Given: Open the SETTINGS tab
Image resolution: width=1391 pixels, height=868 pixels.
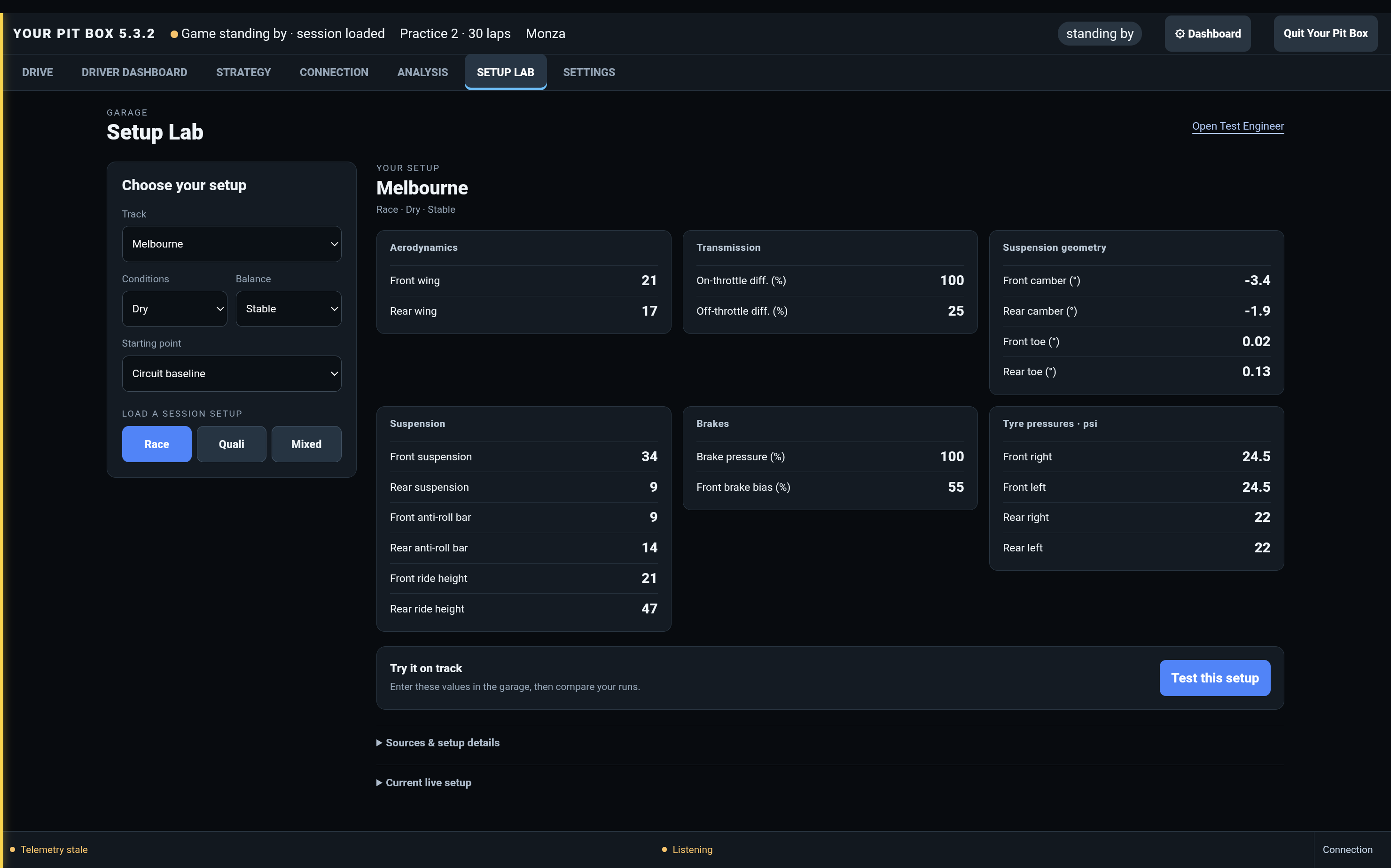Looking at the screenshot, I should [589, 72].
